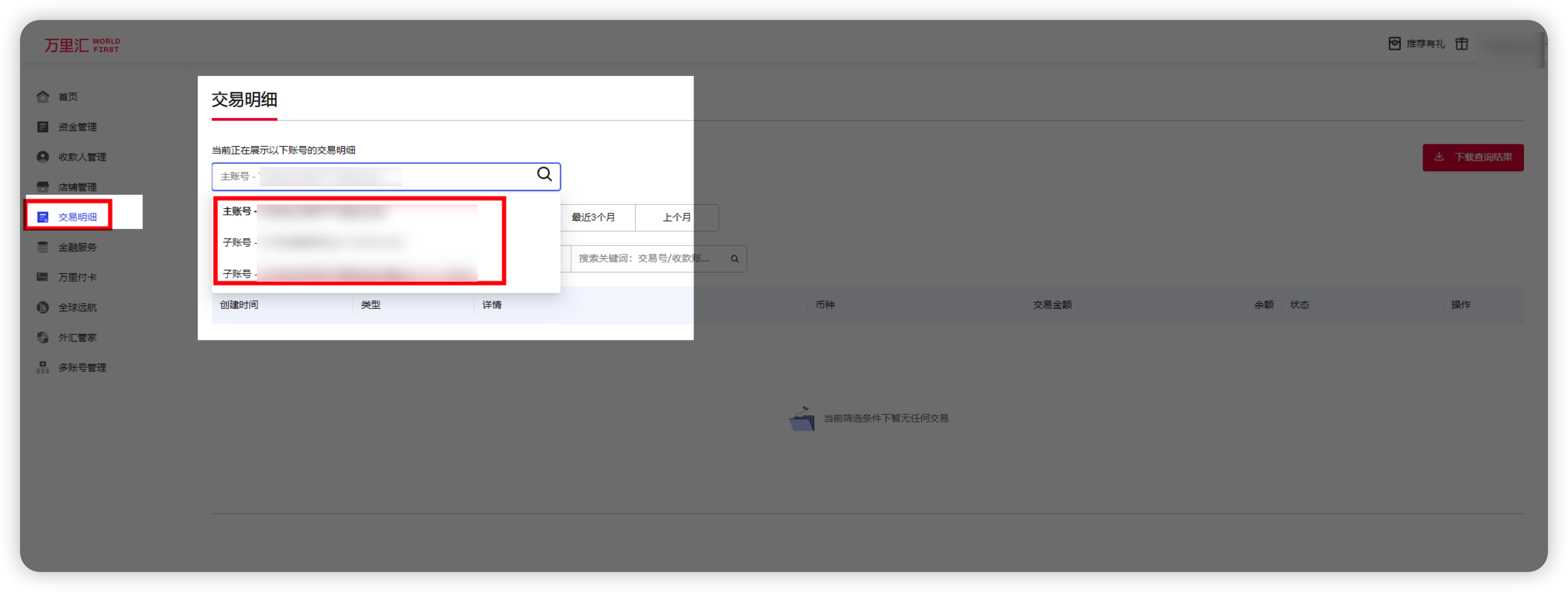Click the WorldFirst 万里汇 logo
This screenshot has height=592, width=1568.
point(82,45)
